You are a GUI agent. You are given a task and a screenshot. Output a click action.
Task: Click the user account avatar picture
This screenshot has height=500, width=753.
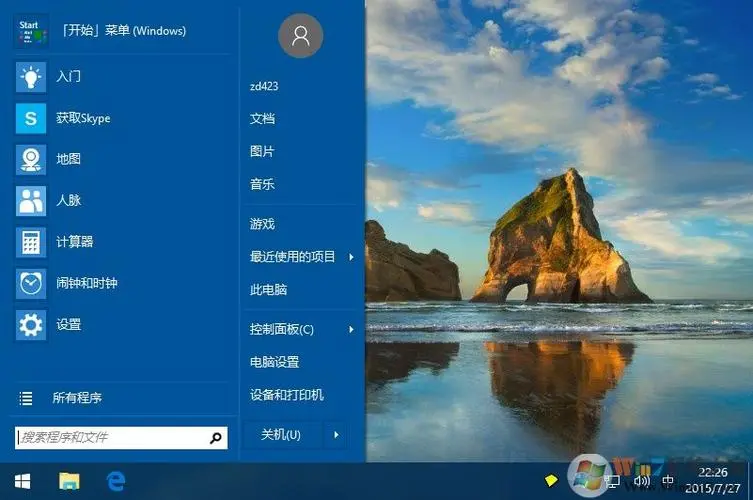300,36
